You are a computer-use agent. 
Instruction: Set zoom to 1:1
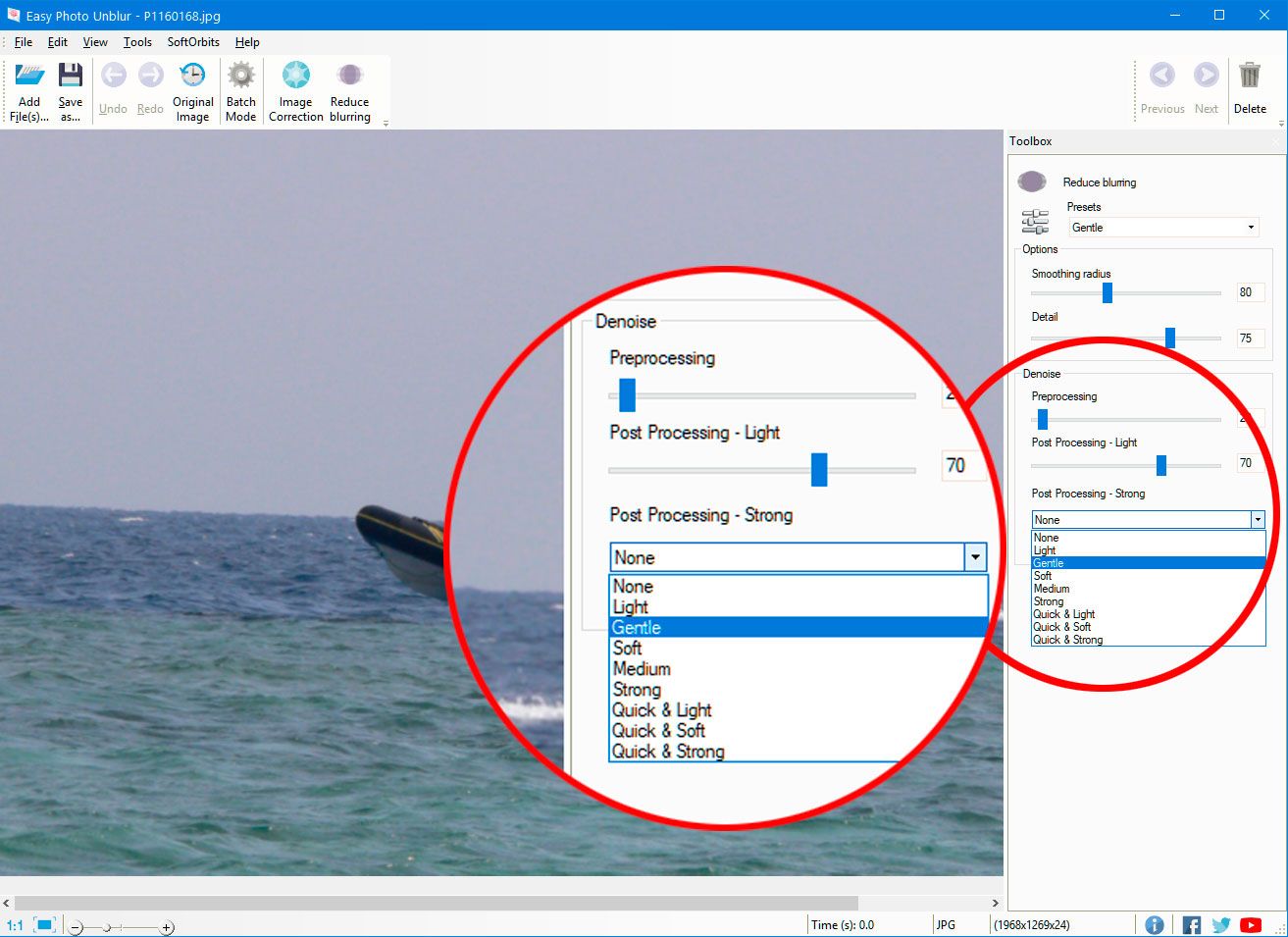click(15, 925)
